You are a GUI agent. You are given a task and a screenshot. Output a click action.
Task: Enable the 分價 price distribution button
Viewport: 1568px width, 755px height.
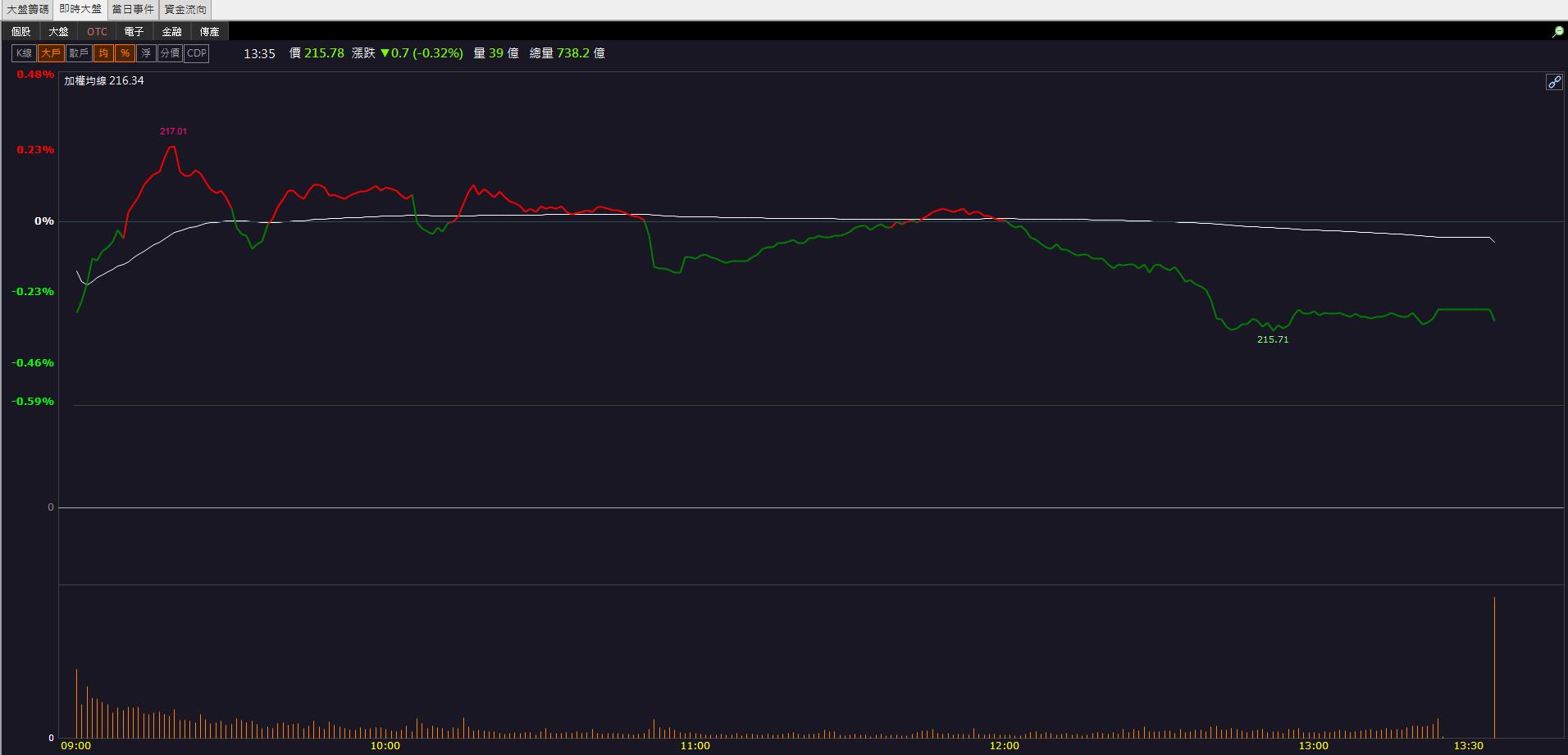coord(170,53)
